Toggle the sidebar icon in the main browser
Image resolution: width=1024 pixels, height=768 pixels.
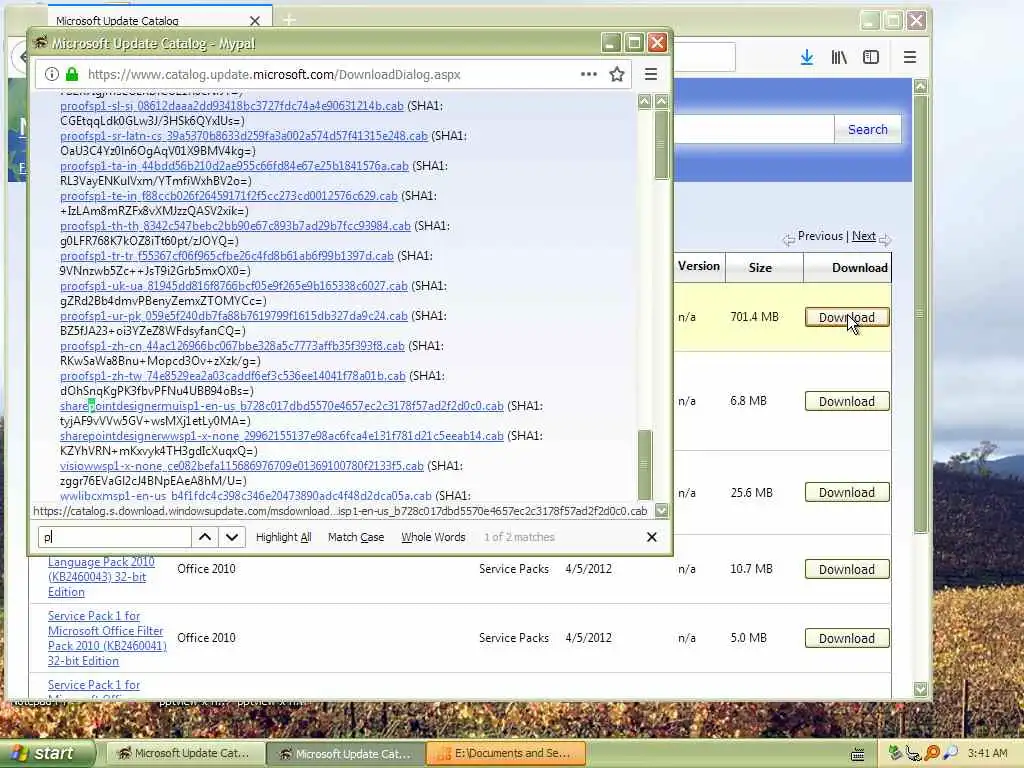click(871, 57)
